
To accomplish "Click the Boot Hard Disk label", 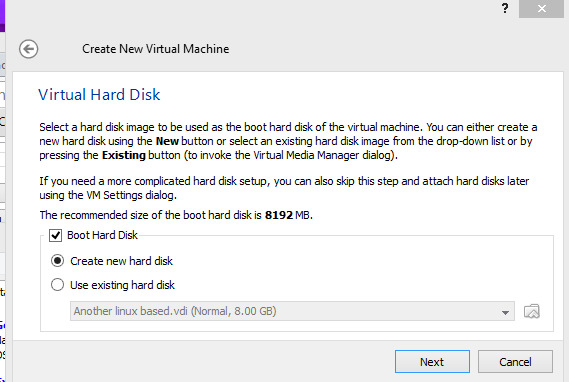I will click(x=102, y=235).
